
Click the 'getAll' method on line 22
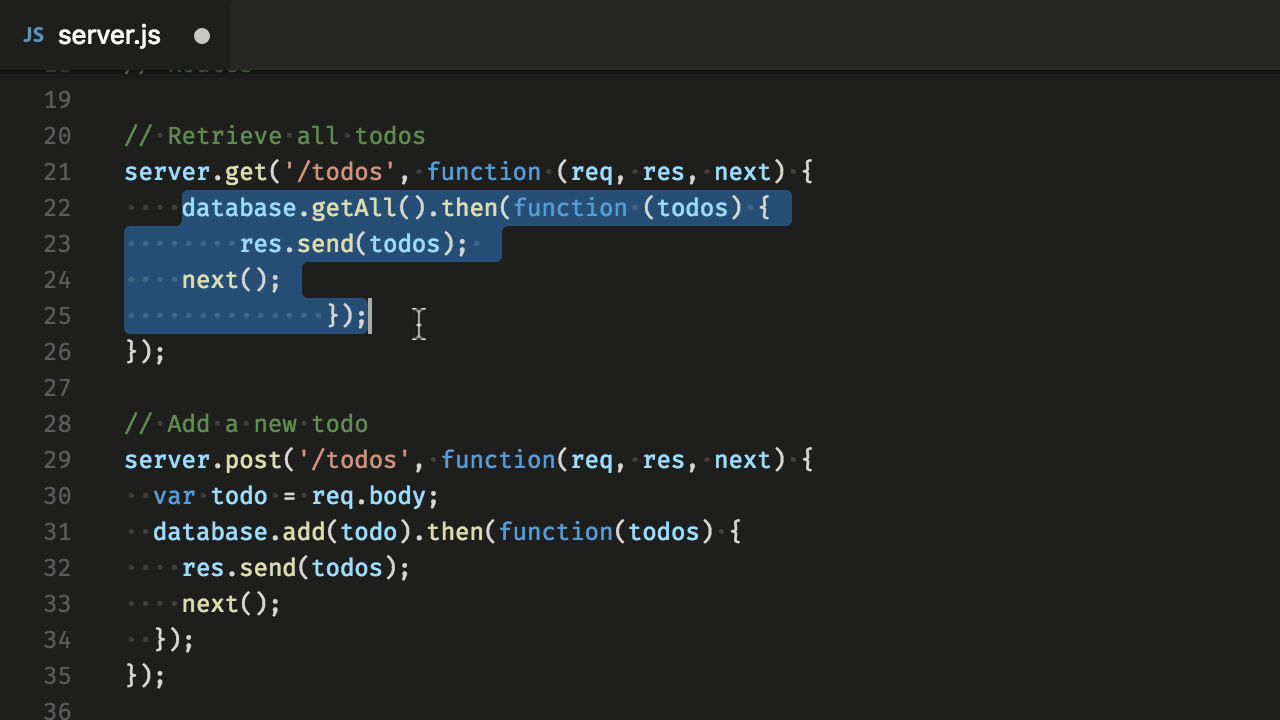coord(340,208)
